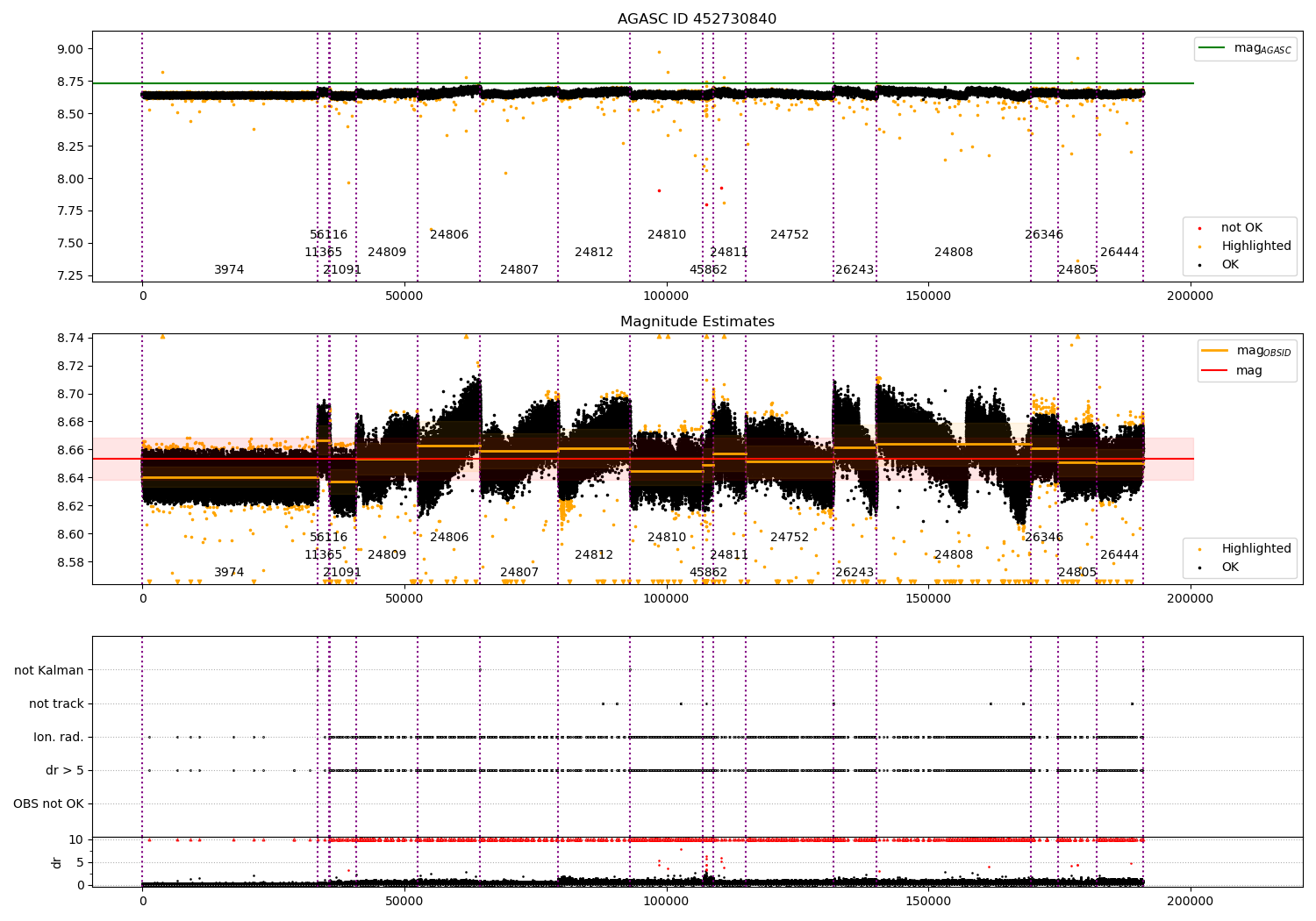This screenshot has width=1316, height=921.
Task: Click obsid label 24810 in the Magnitude Estimates plot
Action: pyautogui.click(x=667, y=538)
